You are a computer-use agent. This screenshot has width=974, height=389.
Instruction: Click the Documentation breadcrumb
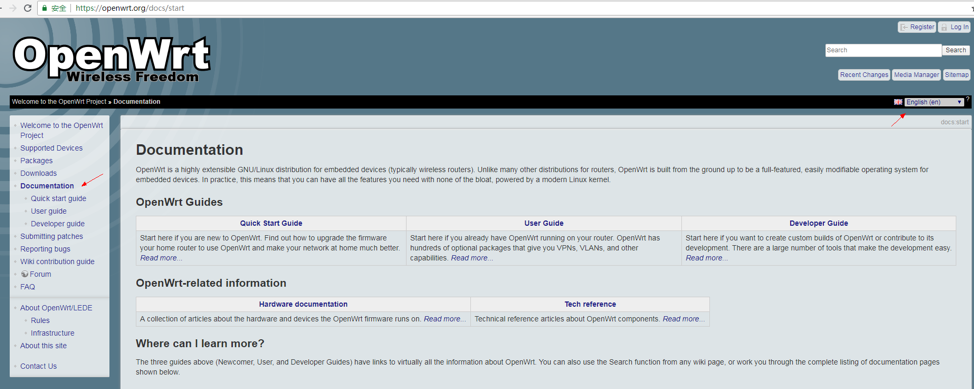coord(137,101)
